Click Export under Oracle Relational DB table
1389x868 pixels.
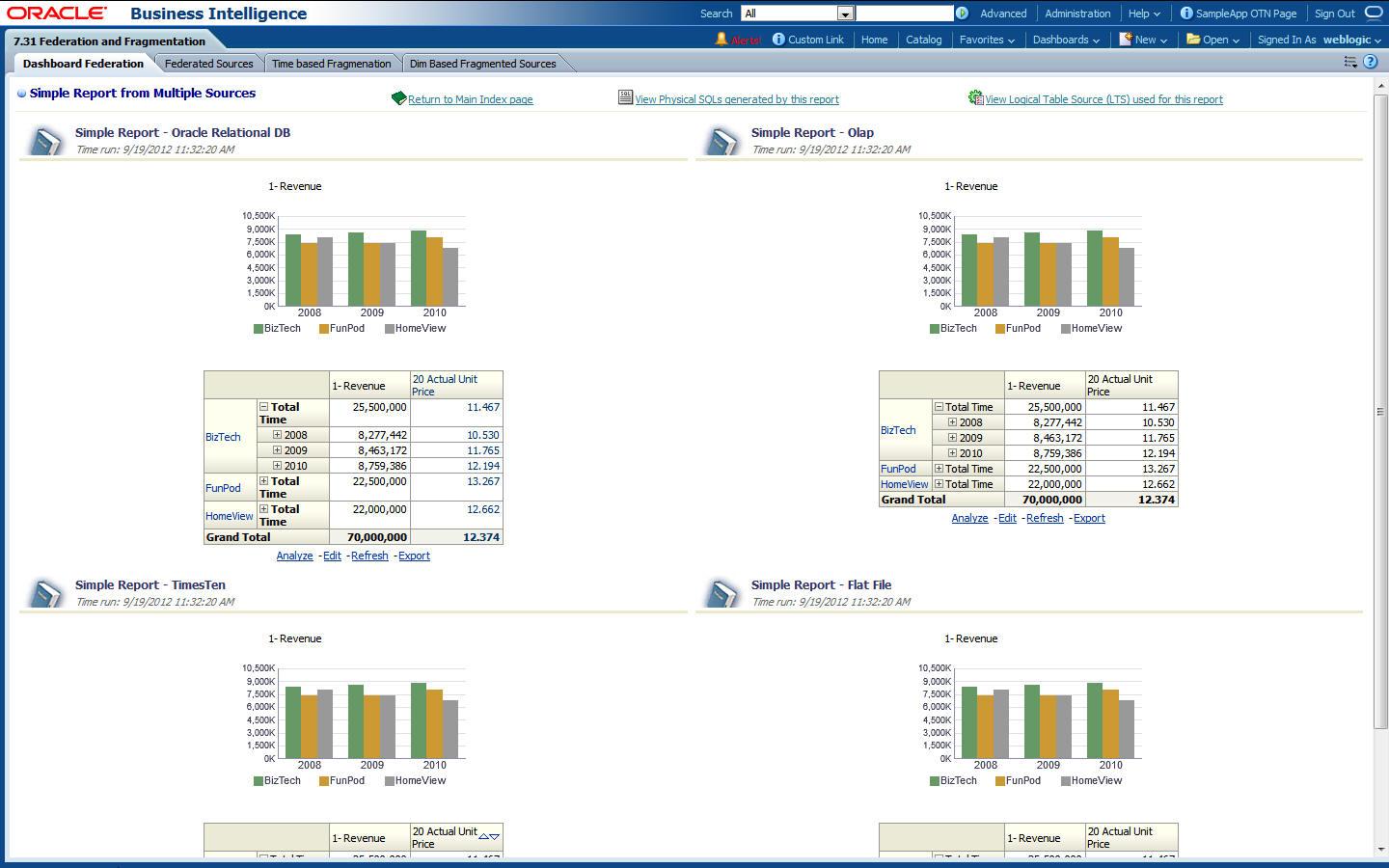414,556
